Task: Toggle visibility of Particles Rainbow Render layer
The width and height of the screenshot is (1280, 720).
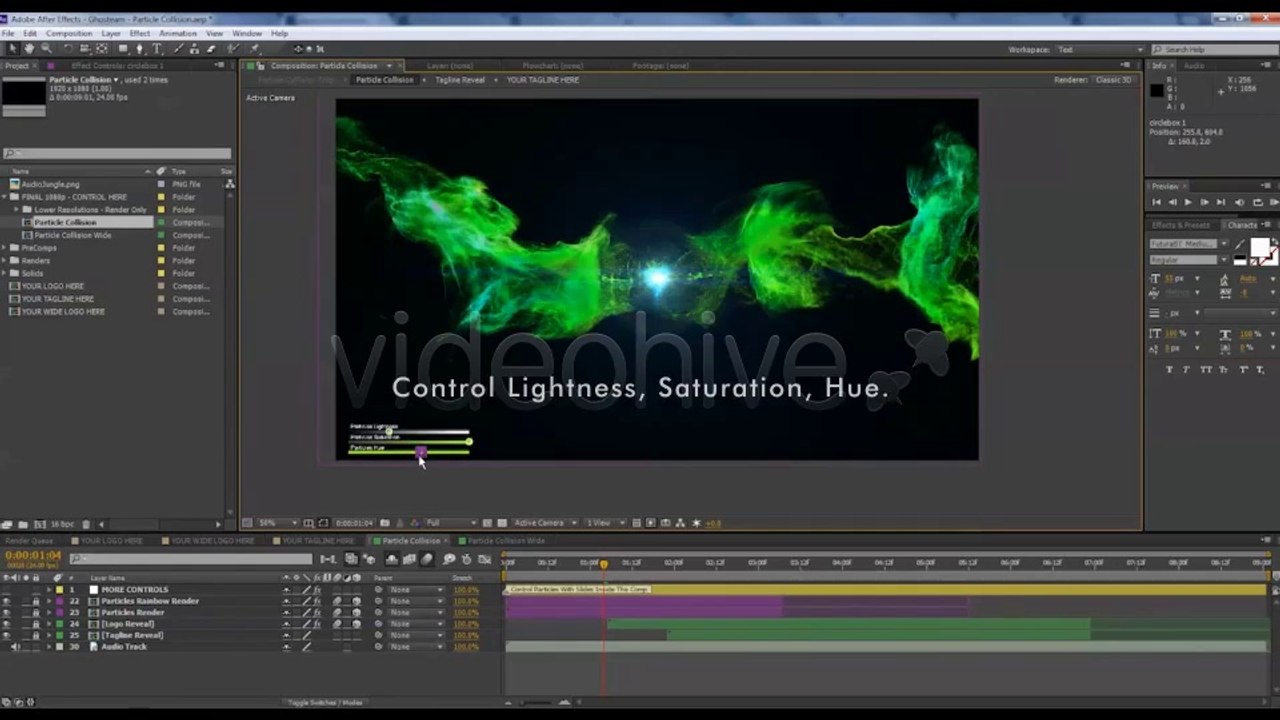Action: coord(7,601)
